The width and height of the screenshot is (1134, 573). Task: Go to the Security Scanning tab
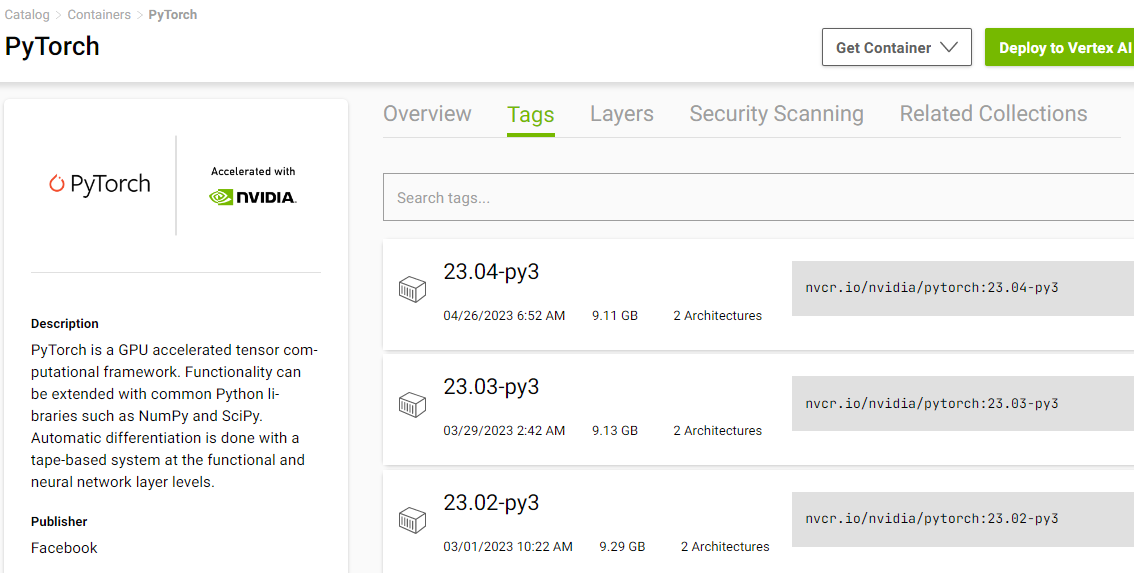(776, 114)
